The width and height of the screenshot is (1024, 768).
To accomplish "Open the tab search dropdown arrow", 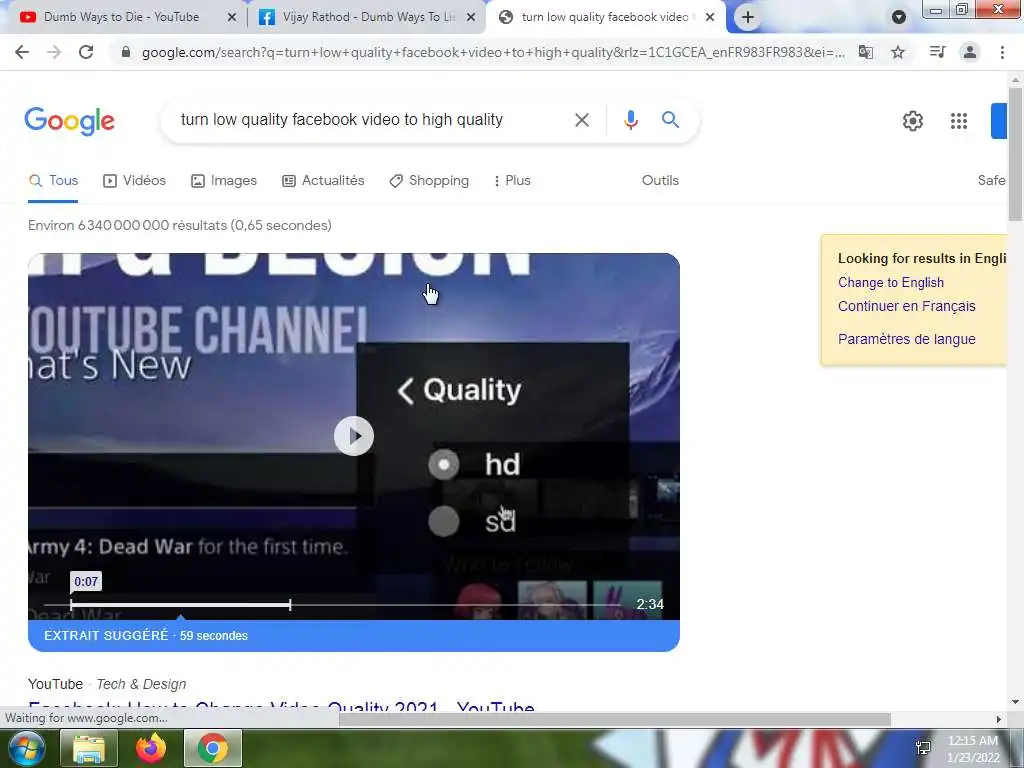I will click(x=899, y=18).
